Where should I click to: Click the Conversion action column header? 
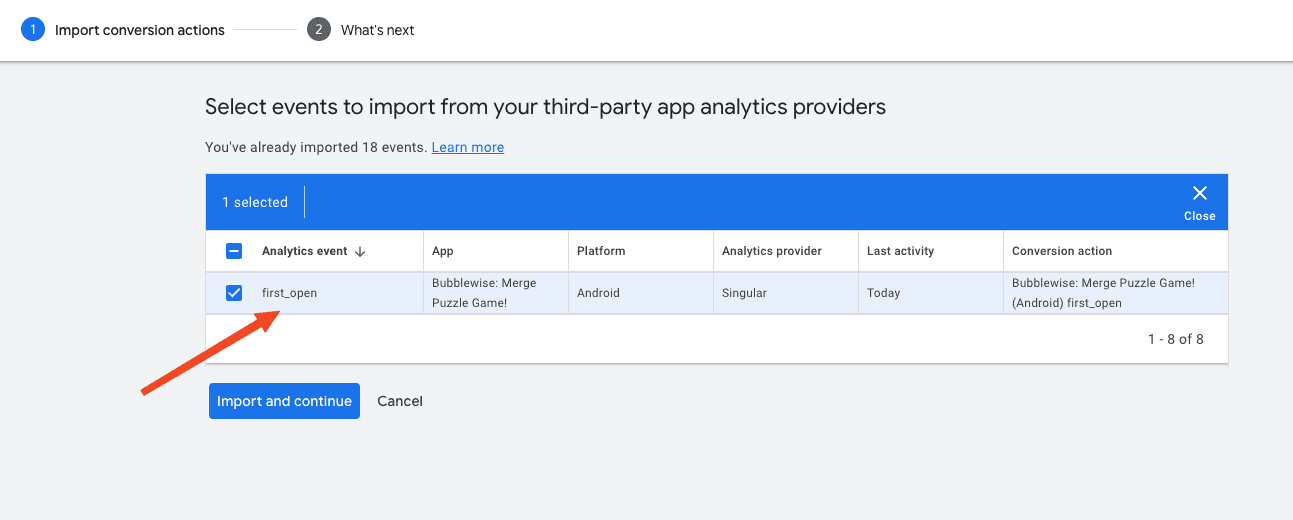pyautogui.click(x=1061, y=252)
